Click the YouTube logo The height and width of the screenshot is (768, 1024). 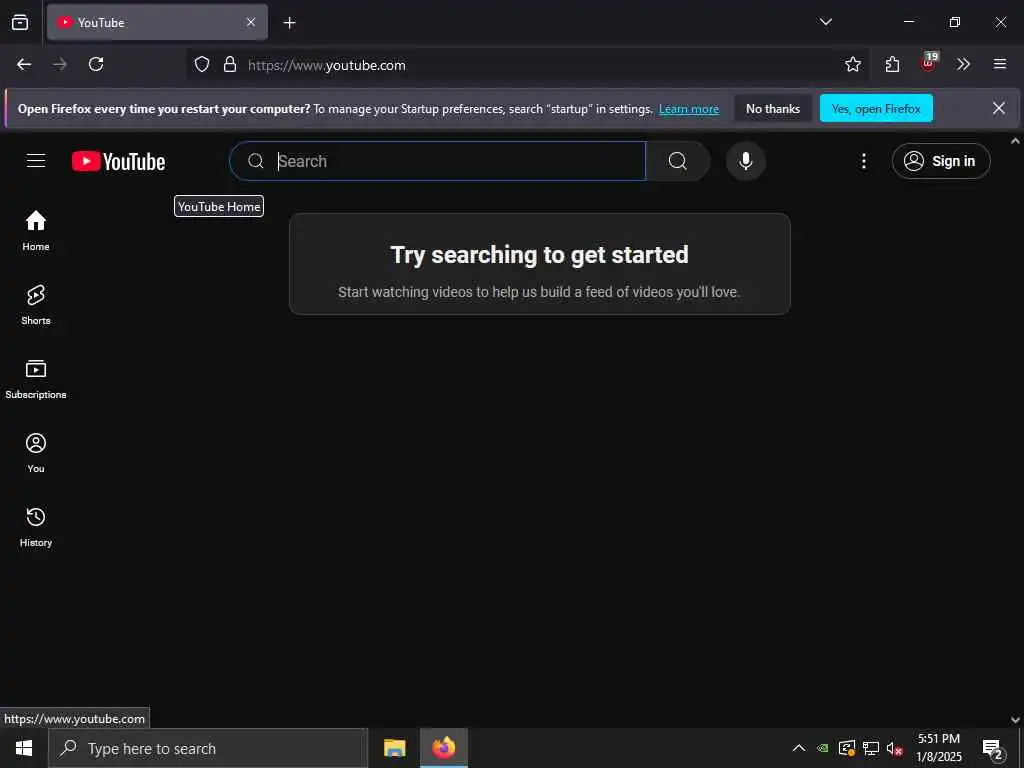click(118, 161)
